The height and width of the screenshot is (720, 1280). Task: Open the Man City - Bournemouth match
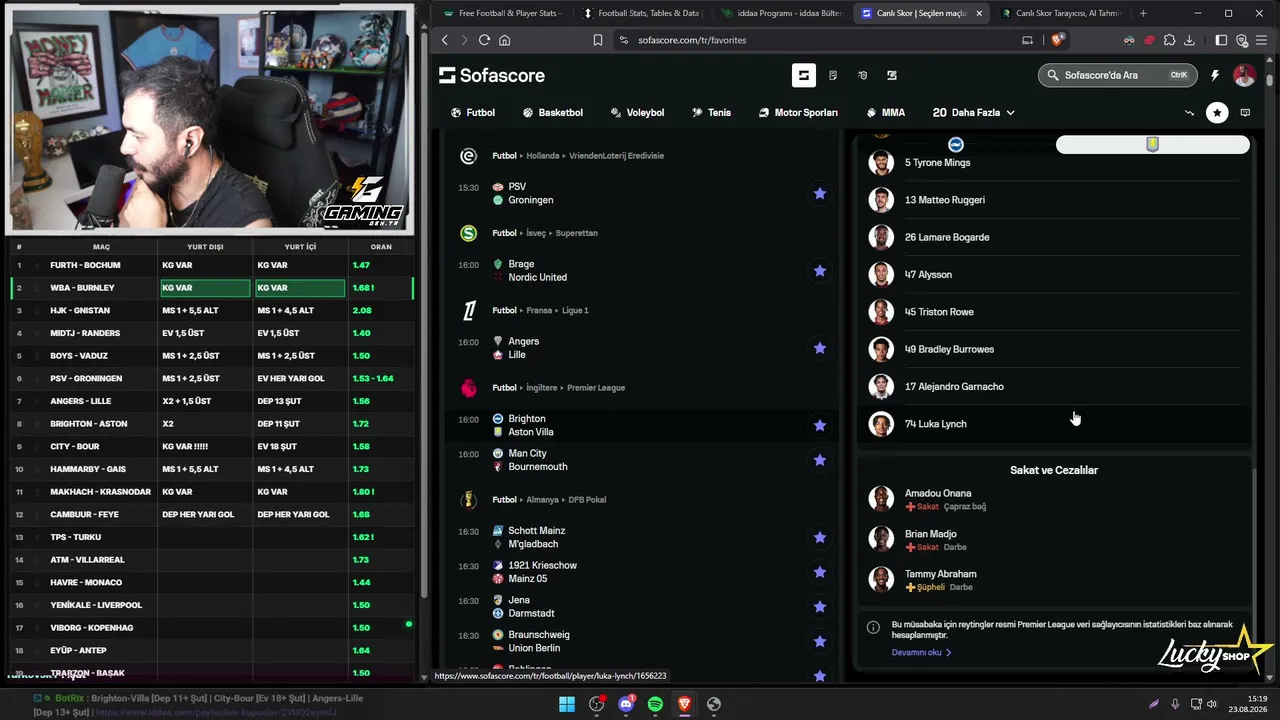[642, 460]
